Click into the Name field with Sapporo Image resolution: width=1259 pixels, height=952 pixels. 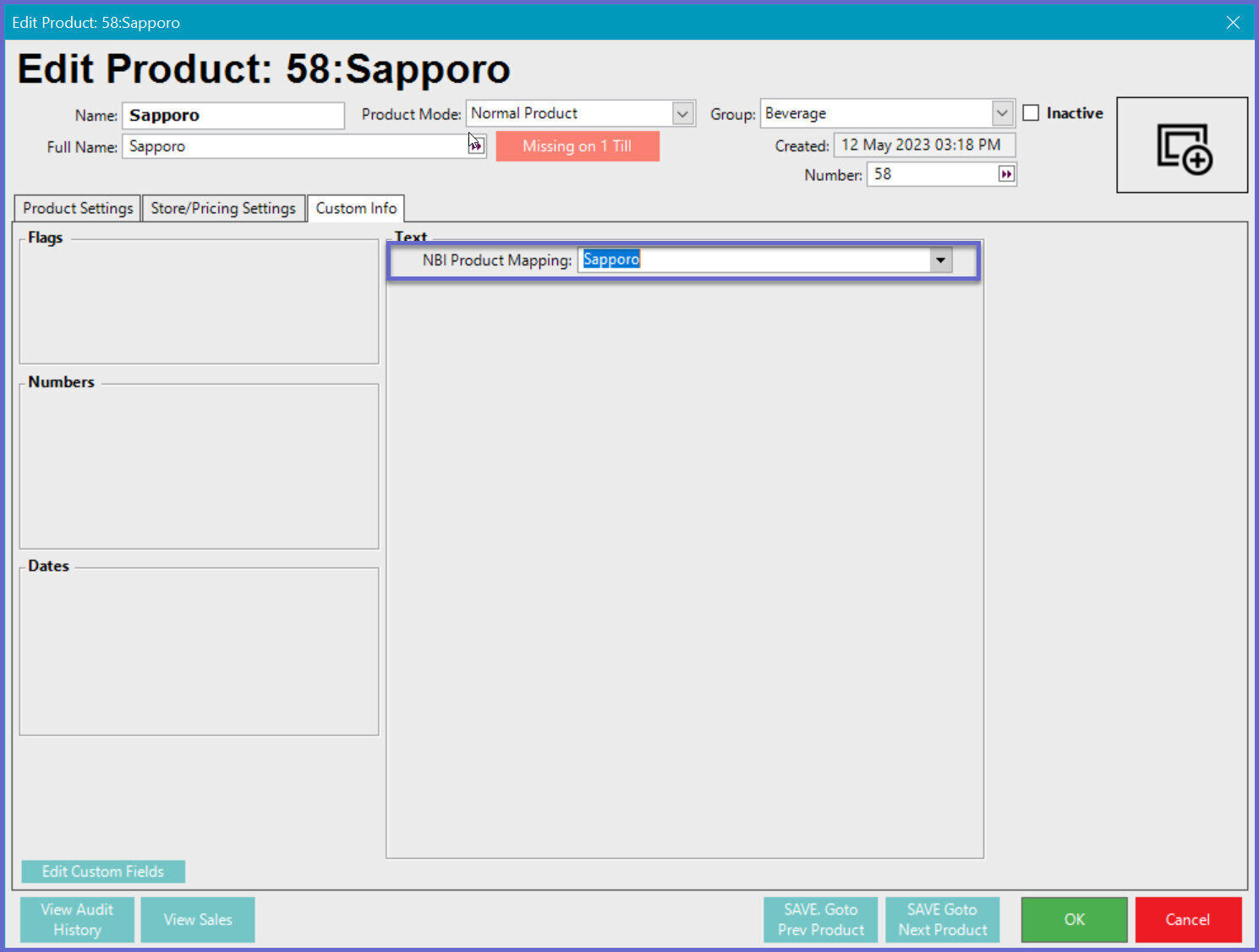(233, 115)
